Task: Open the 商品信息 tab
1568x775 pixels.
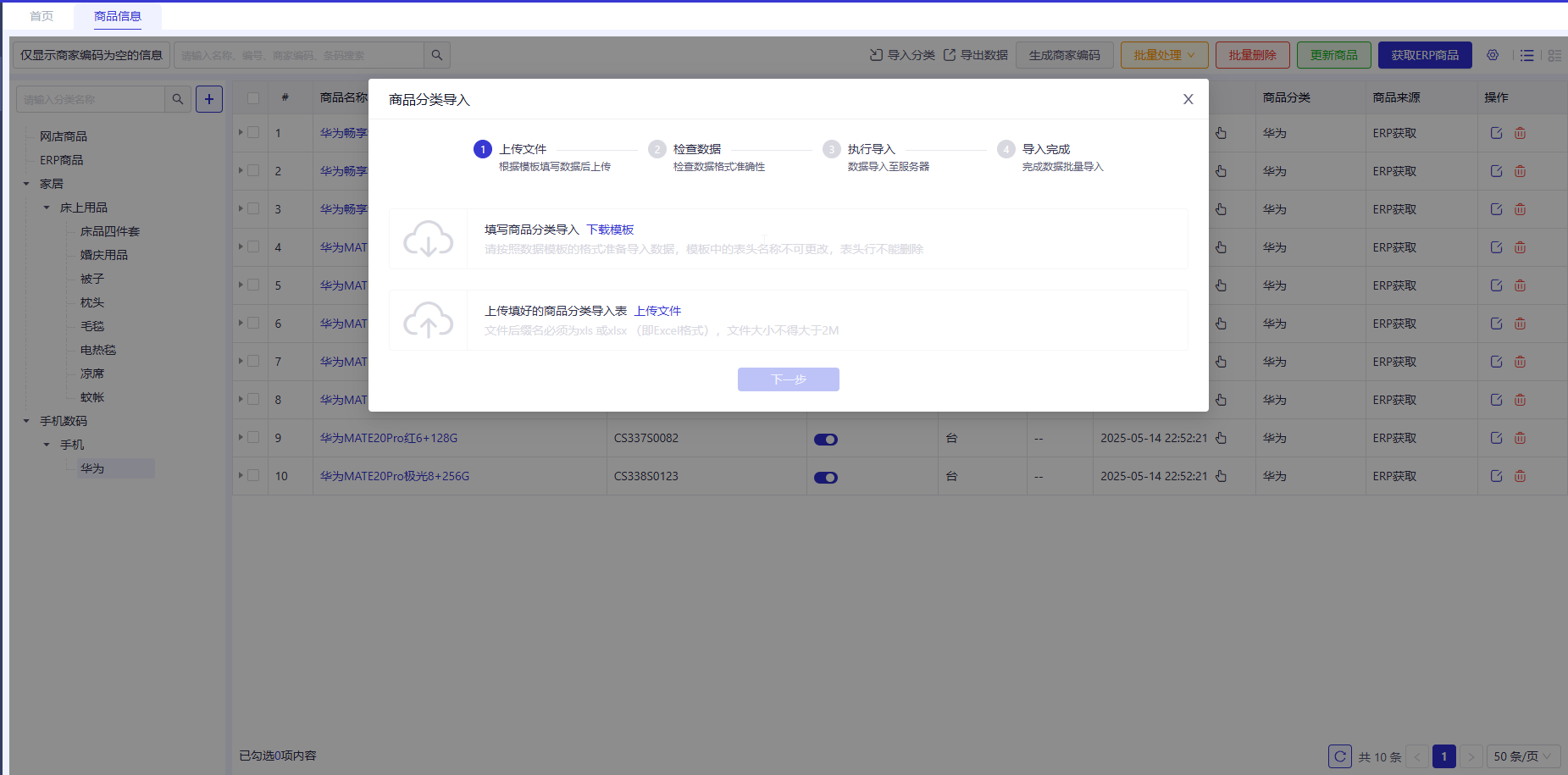Action: pos(118,16)
